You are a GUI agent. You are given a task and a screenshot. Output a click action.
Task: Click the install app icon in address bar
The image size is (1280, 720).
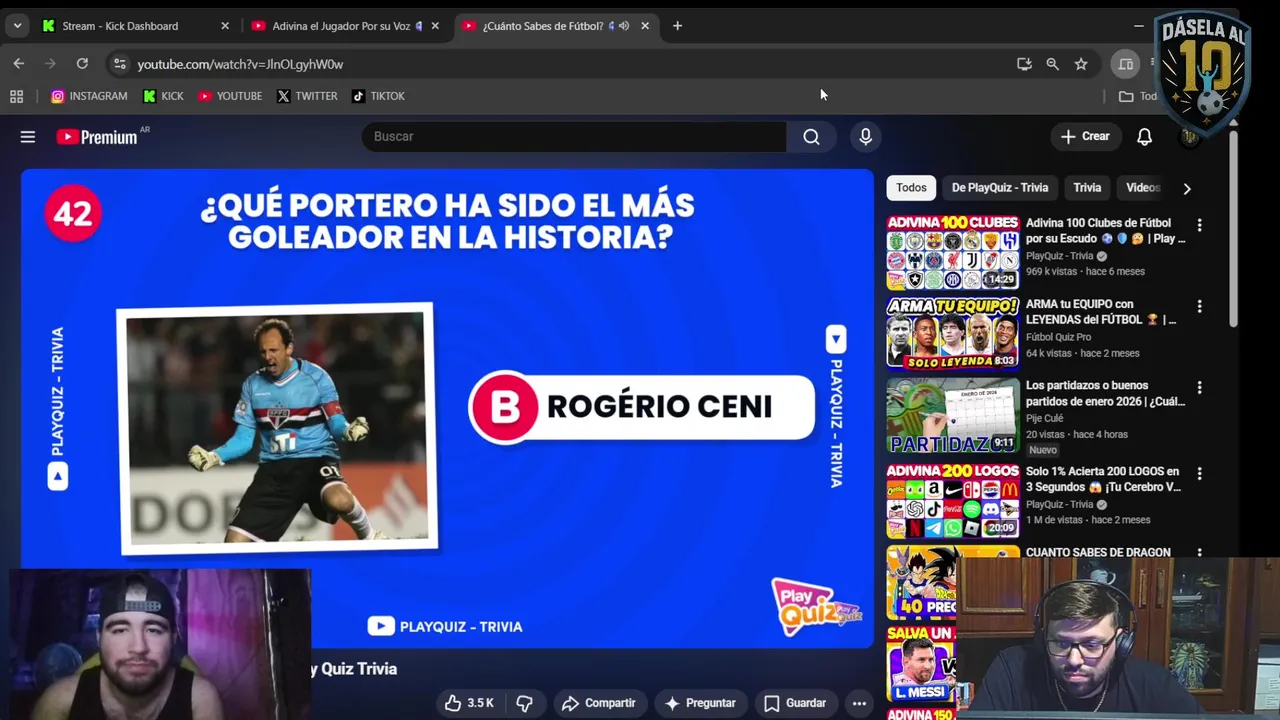pos(1024,64)
